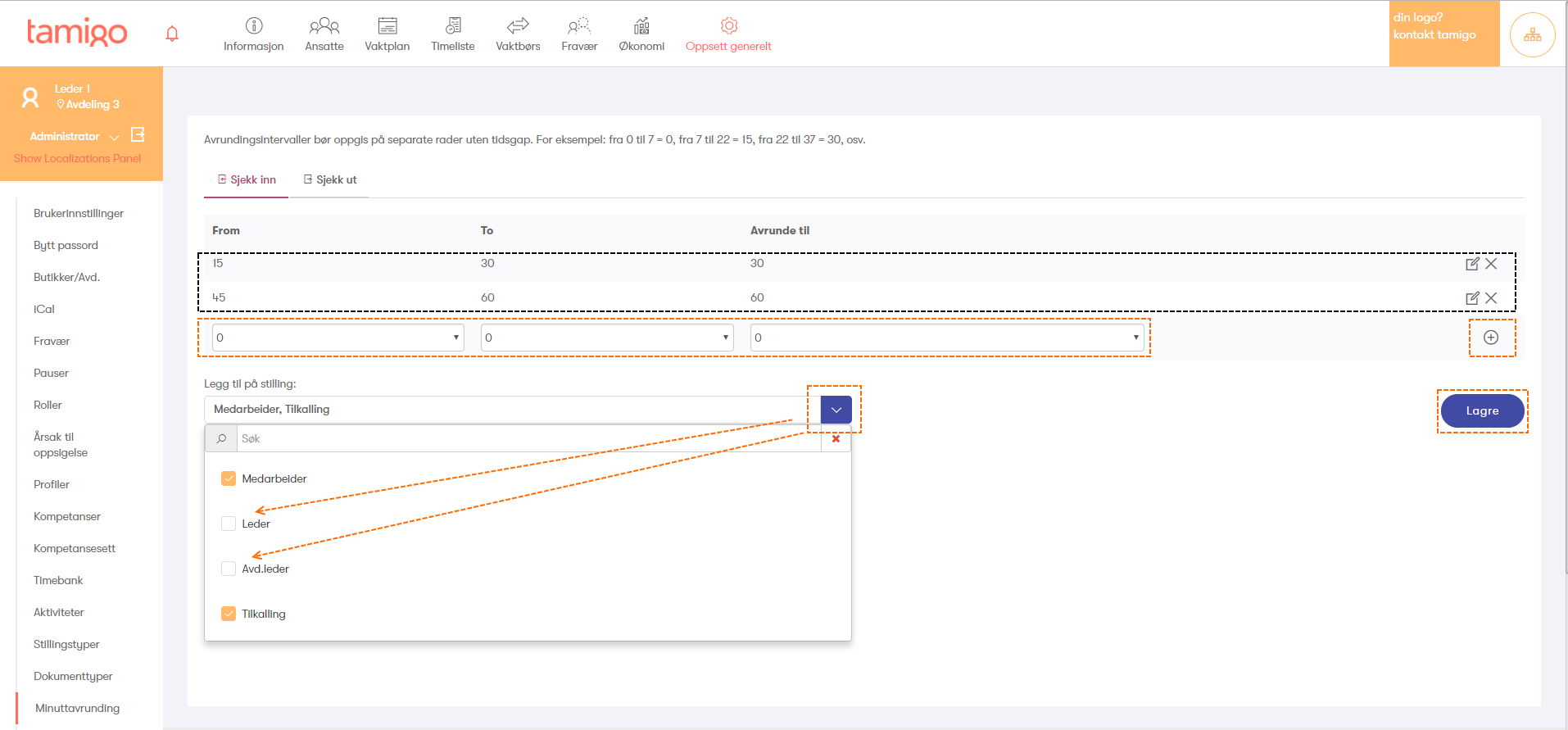
Task: Open Bytt passord in sidebar
Action: tap(66, 245)
